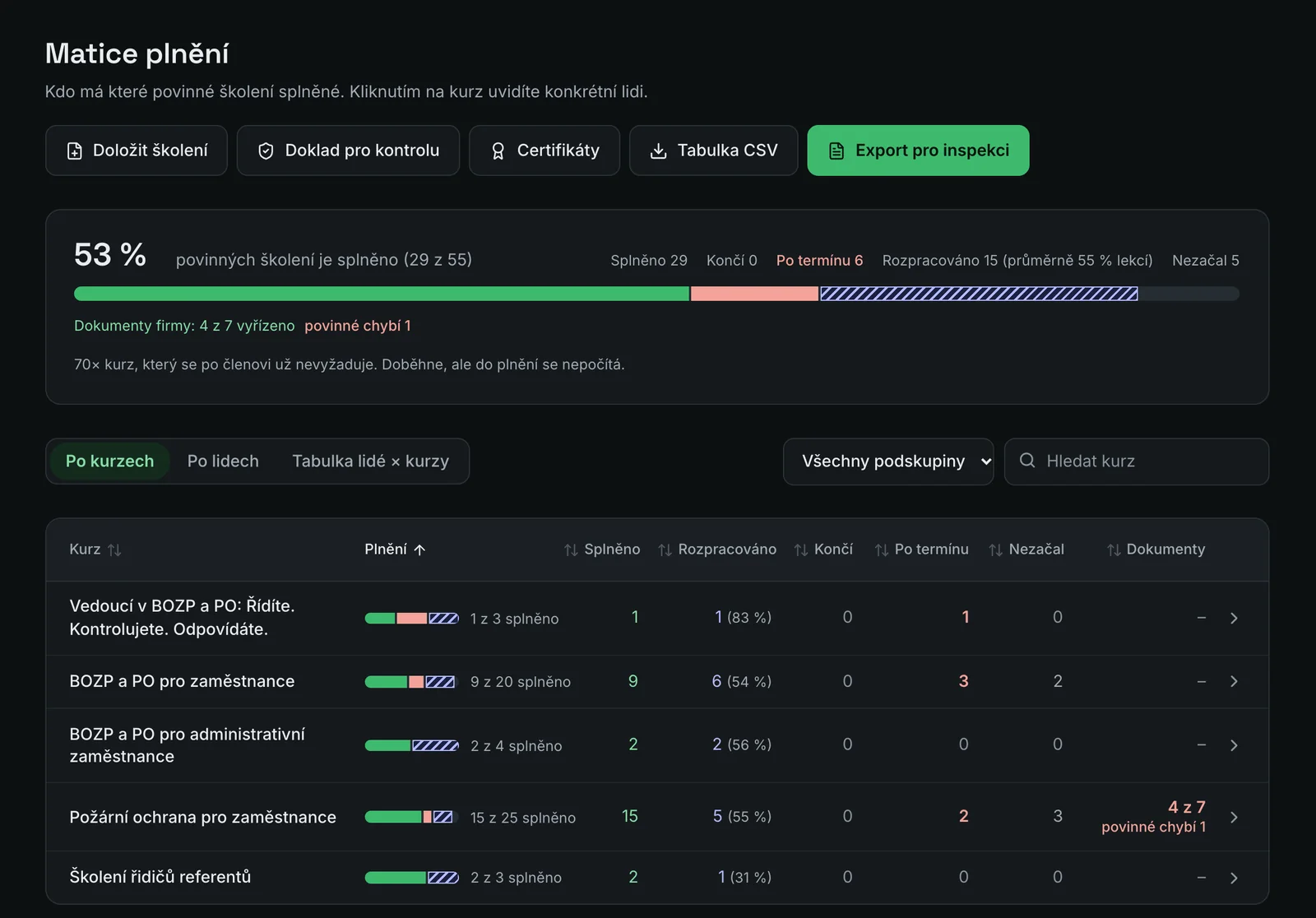1316x918 pixels.
Task: Click the Rozpracováno 15 summary label
Action: 1017,261
